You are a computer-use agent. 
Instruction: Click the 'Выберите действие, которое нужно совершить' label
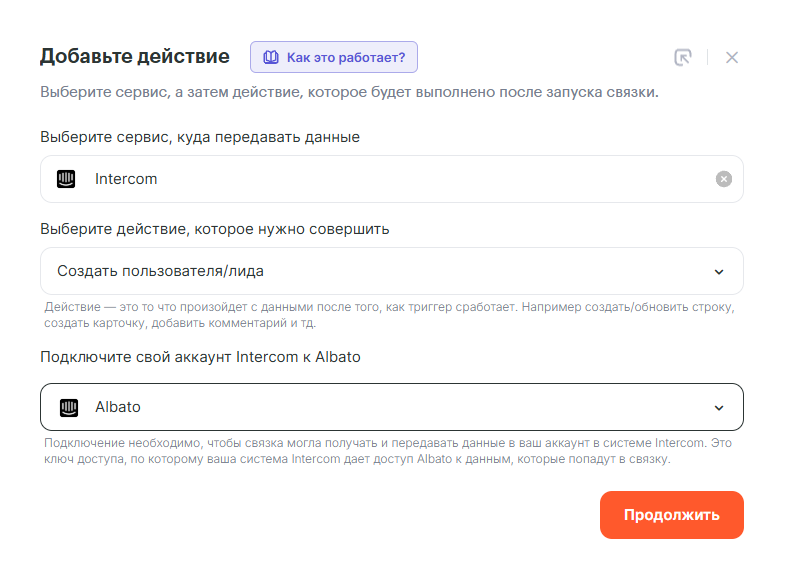point(215,229)
